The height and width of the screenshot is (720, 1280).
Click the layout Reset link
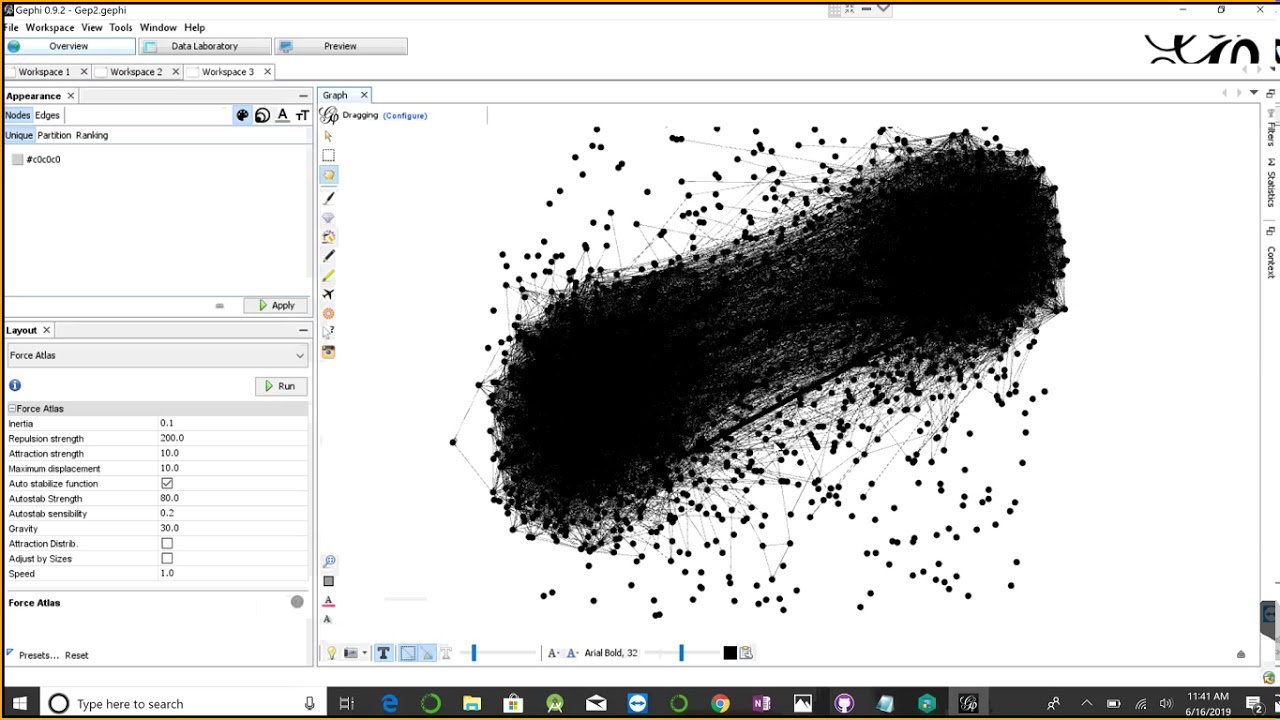pos(77,655)
